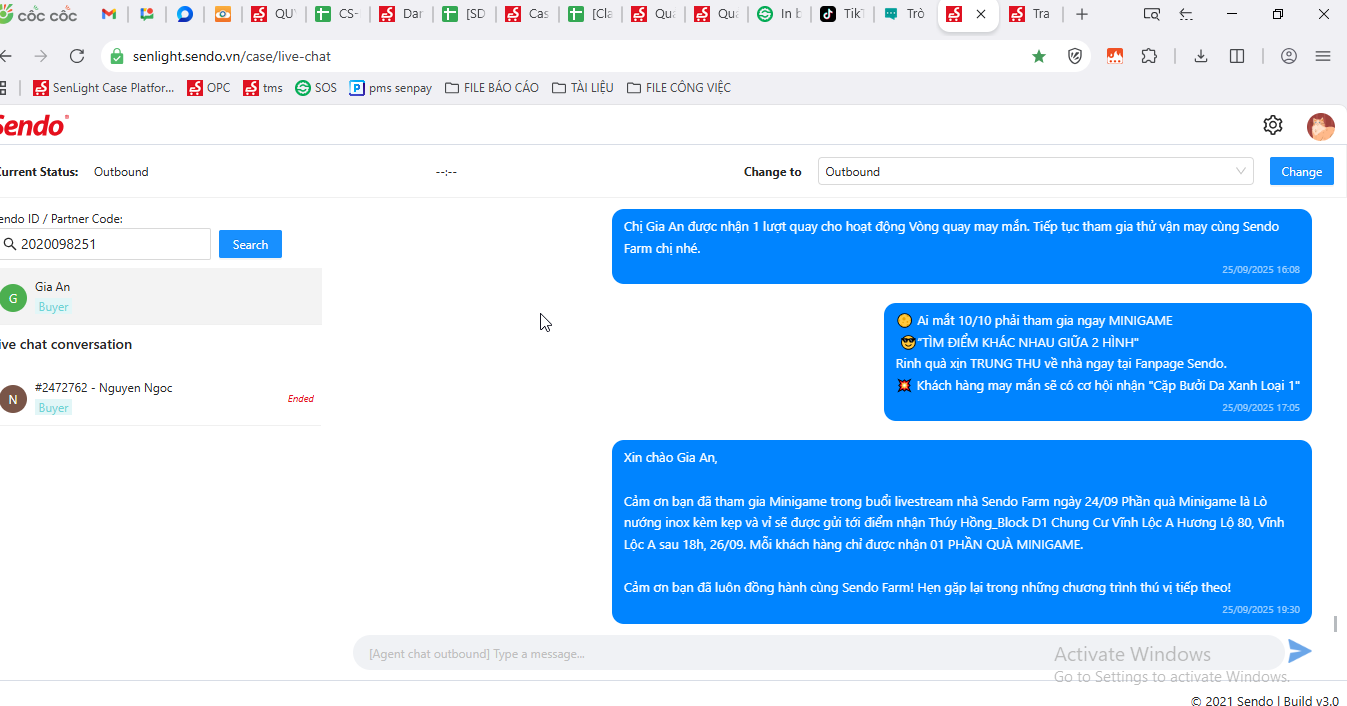
Task: Click the 'Live chat conversation' heading
Action: click(65, 344)
